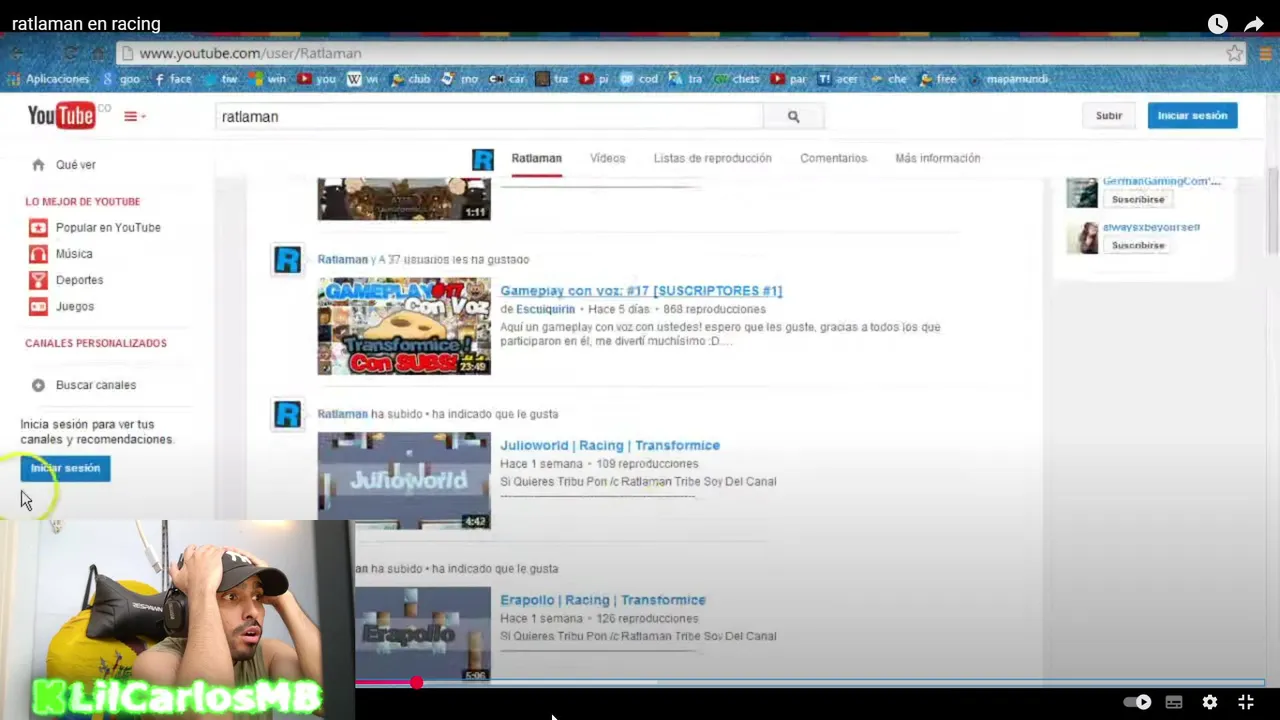Open the player settings gear
The width and height of the screenshot is (1280, 720).
pos(1210,702)
